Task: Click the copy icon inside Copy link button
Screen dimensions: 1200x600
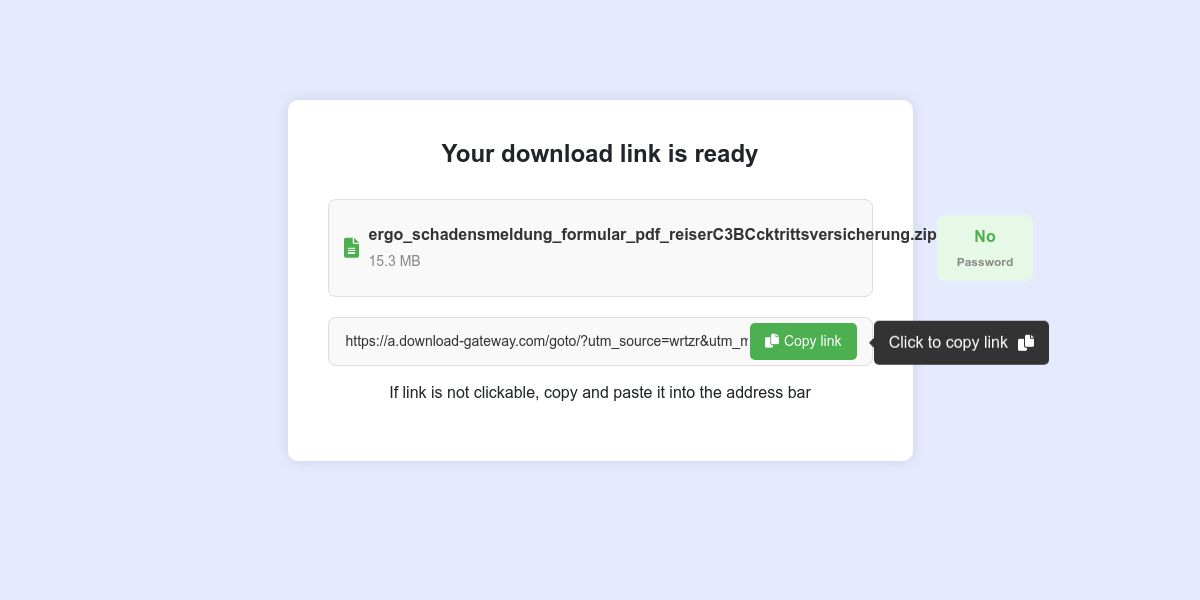Action: click(x=772, y=341)
